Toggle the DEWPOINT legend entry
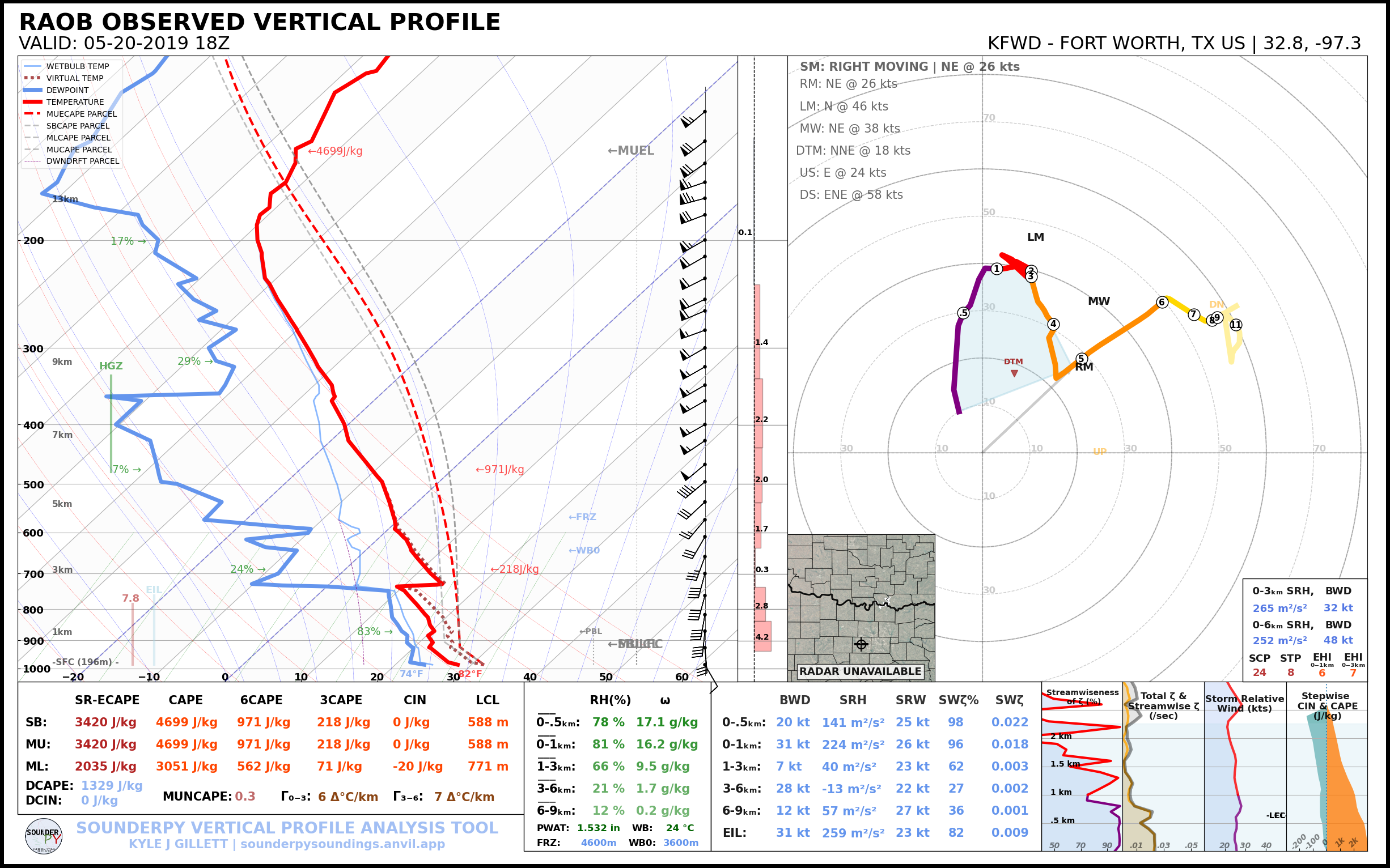Screen dimensions: 1390x868 [66, 90]
